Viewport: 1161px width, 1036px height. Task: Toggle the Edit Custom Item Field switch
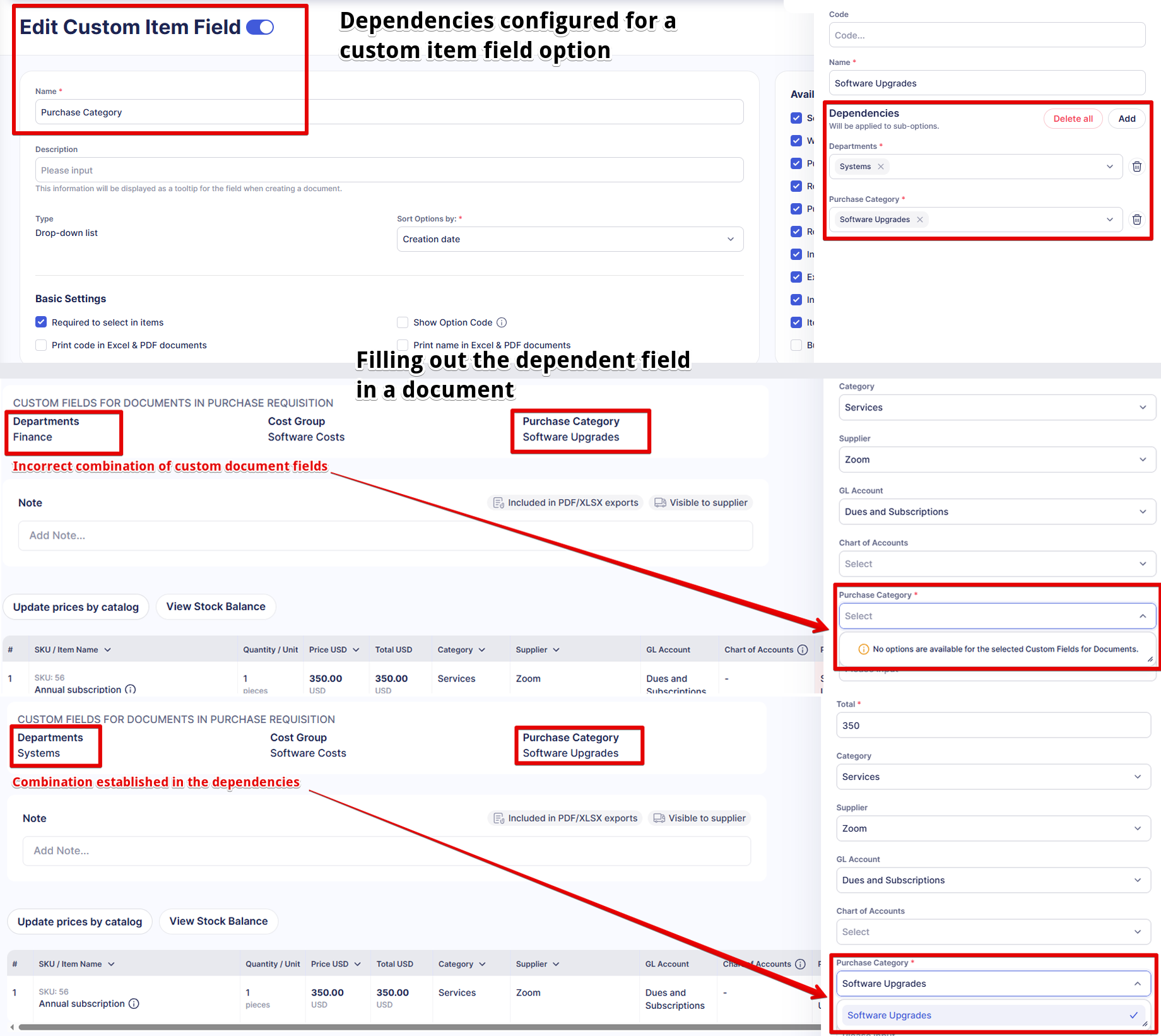click(x=260, y=27)
